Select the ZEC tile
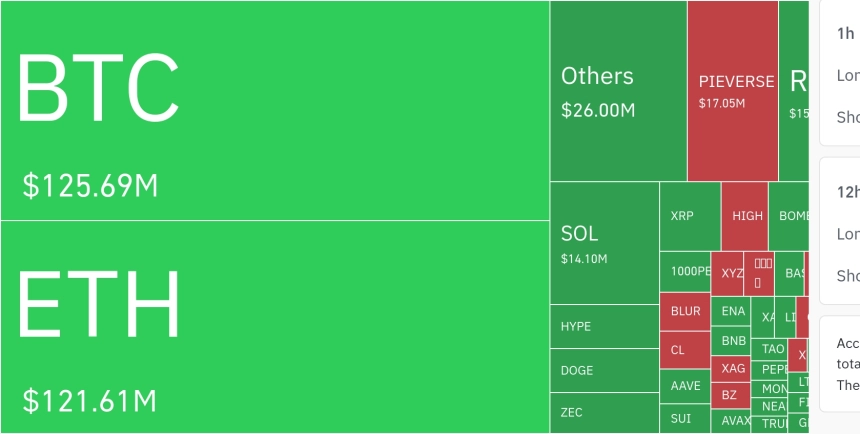Screen dimensions: 860x434 (x=604, y=412)
